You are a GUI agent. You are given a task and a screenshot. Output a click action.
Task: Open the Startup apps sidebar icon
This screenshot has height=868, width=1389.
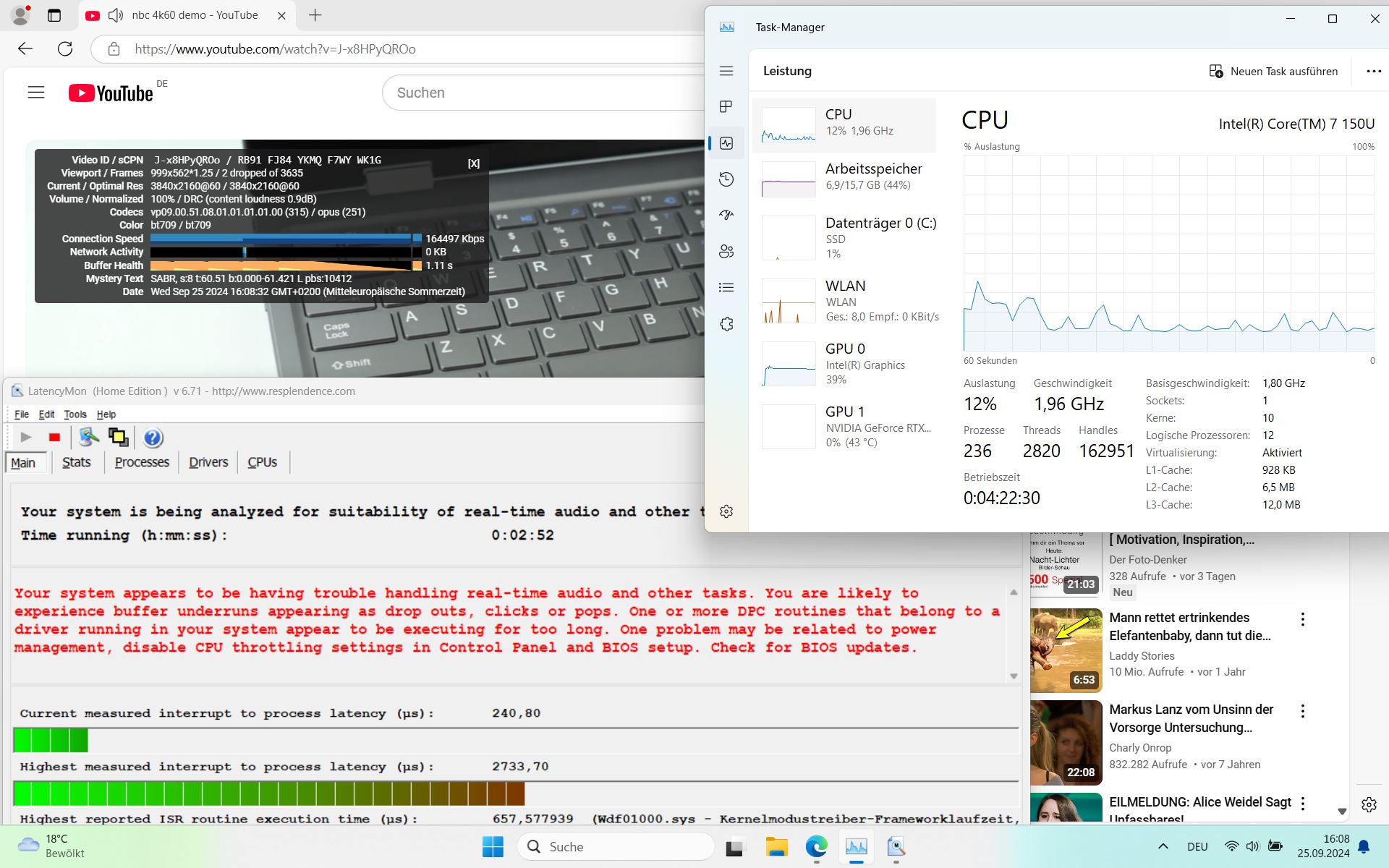pos(726,215)
